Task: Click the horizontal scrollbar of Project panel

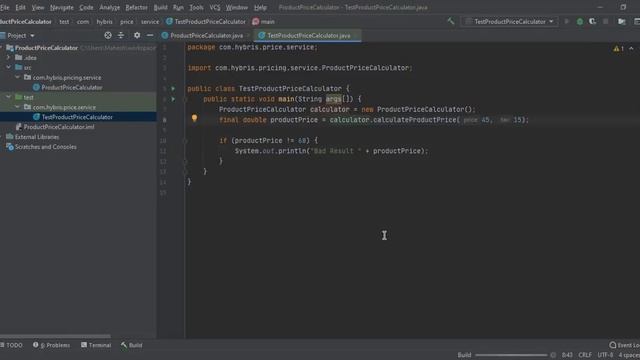Action: point(55,337)
